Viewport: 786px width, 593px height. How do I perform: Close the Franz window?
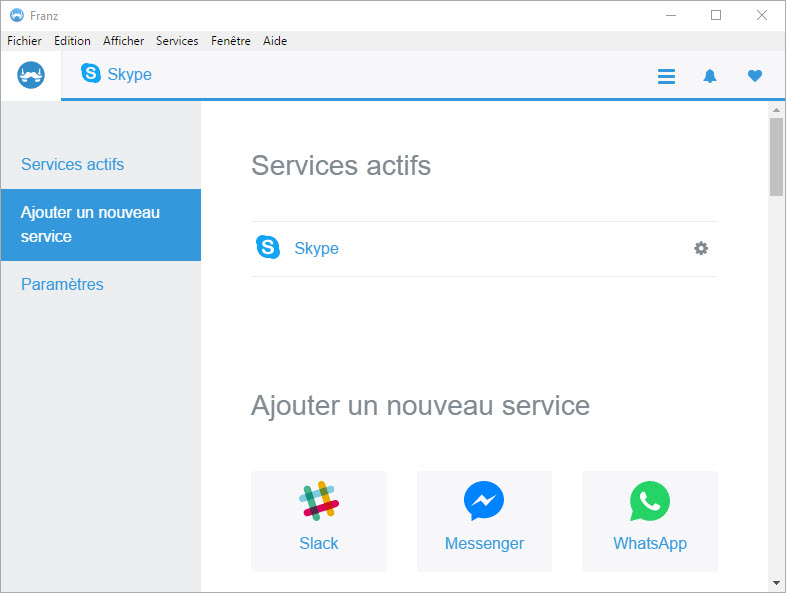(x=761, y=16)
